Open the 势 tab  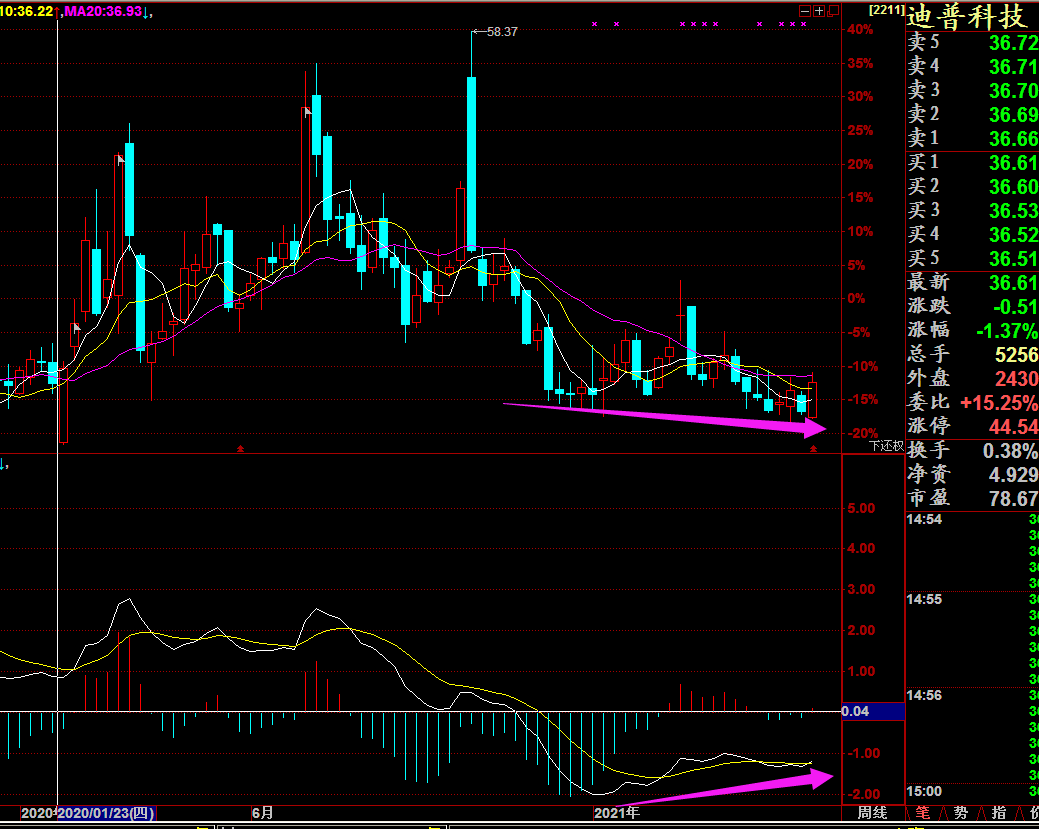click(961, 813)
